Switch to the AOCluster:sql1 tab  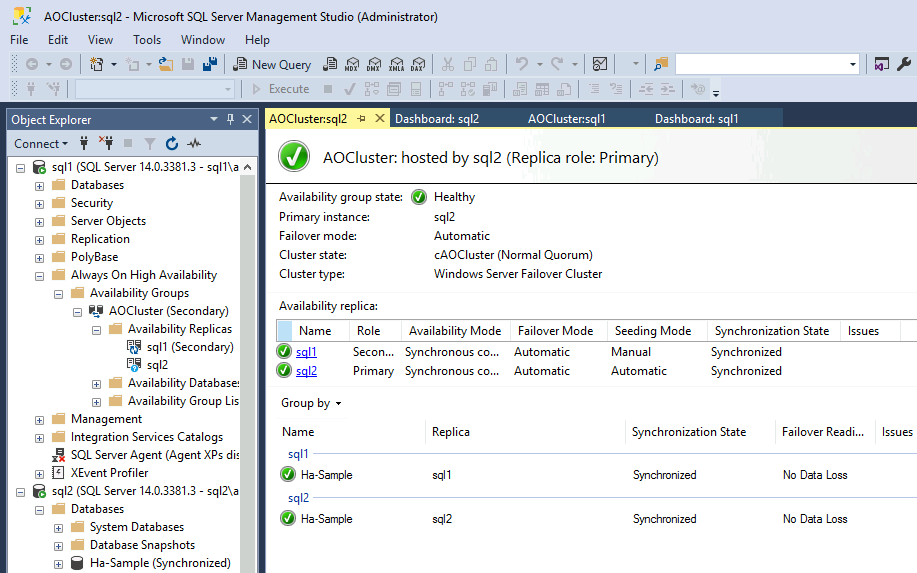[x=566, y=119]
